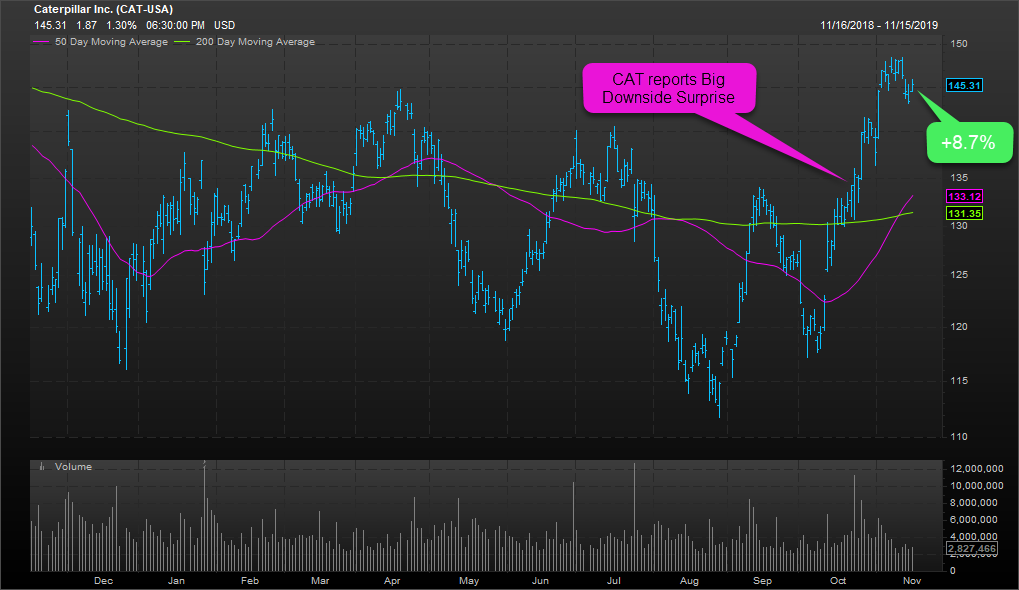1019x590 pixels.
Task: Click the 1.30% percent change value
Action: [122, 25]
